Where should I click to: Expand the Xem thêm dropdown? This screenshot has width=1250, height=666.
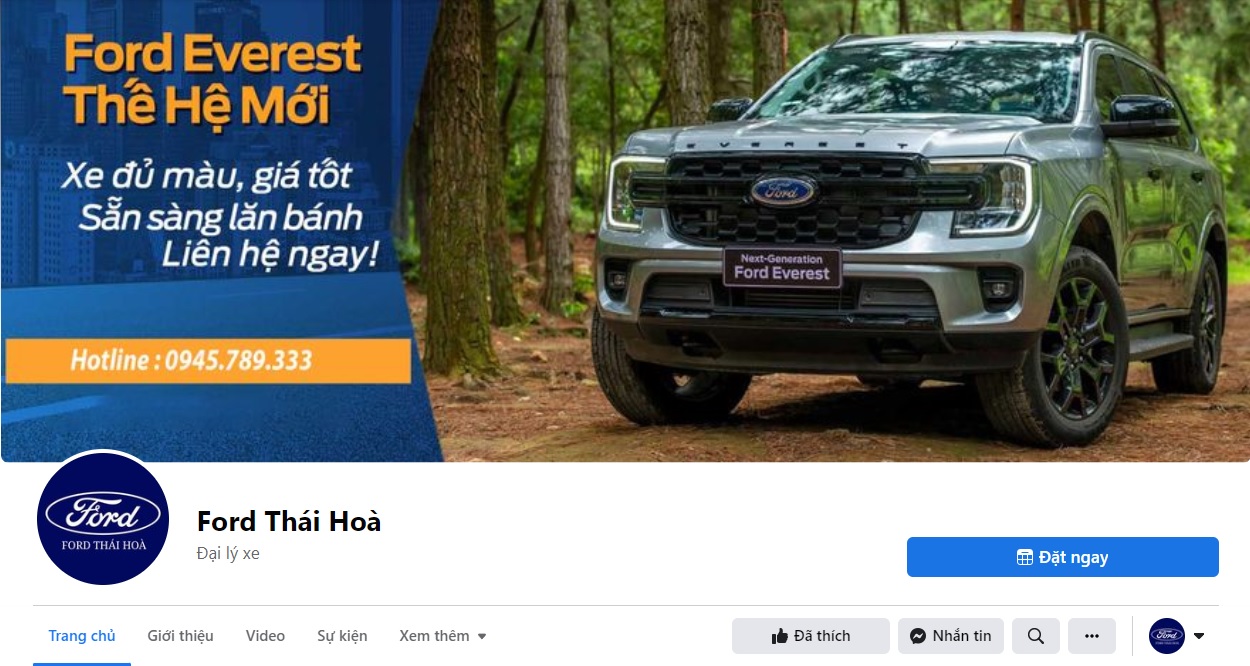(x=443, y=636)
